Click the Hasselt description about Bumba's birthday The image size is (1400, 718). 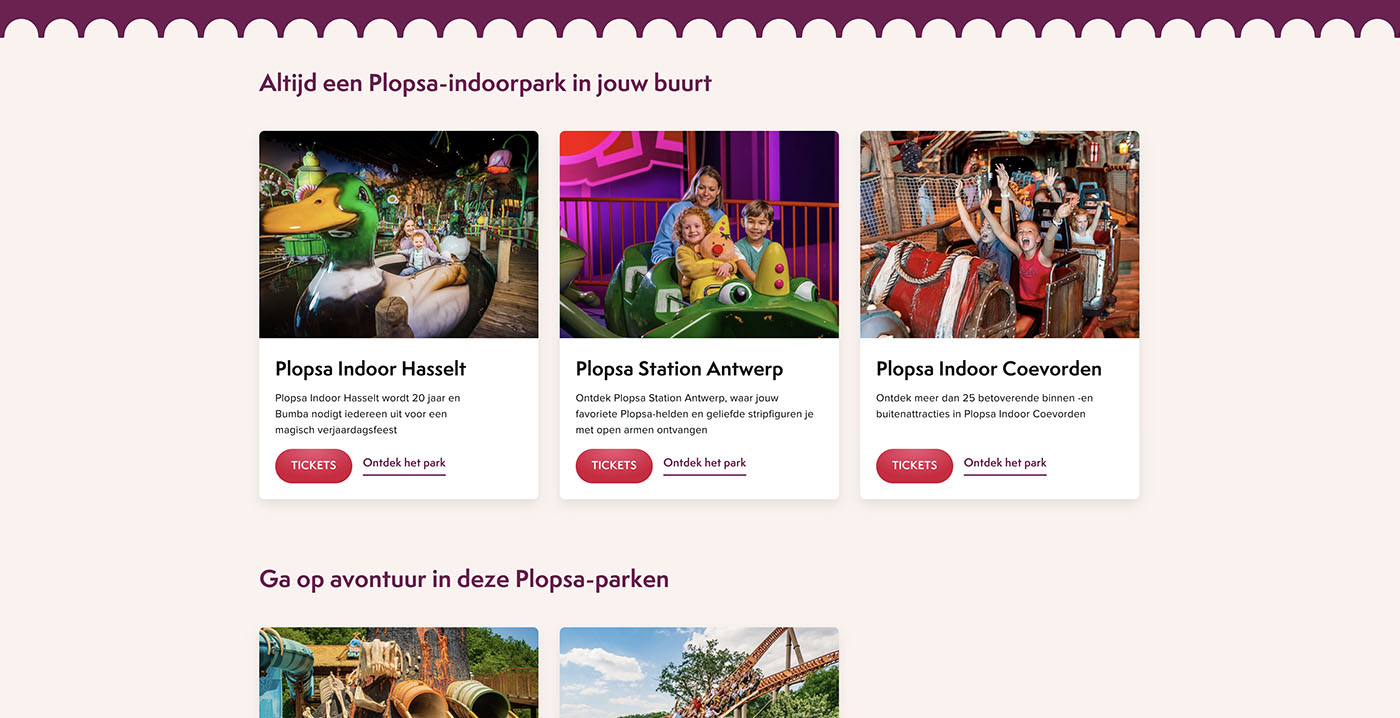coord(367,414)
